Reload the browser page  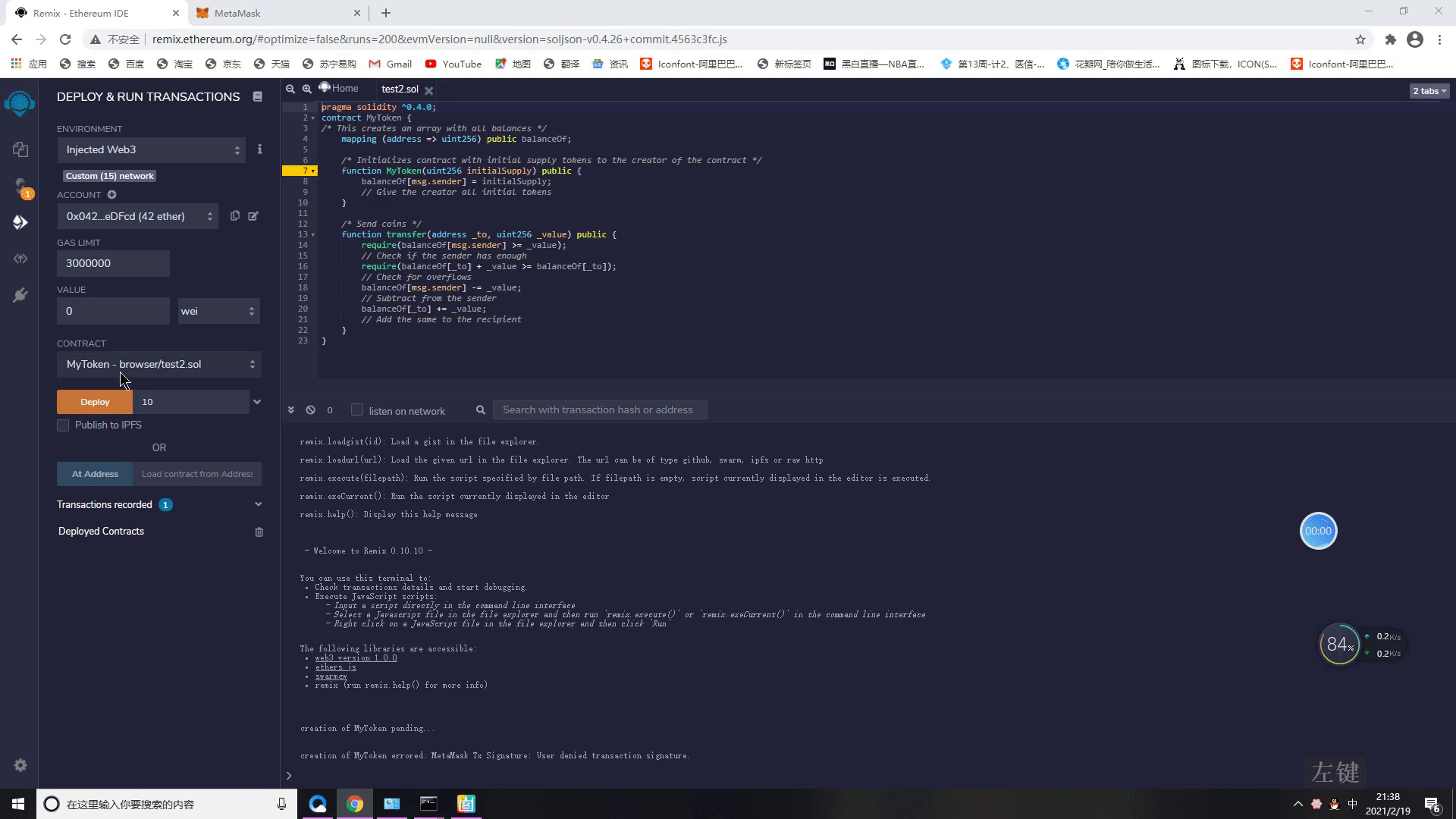(x=65, y=39)
